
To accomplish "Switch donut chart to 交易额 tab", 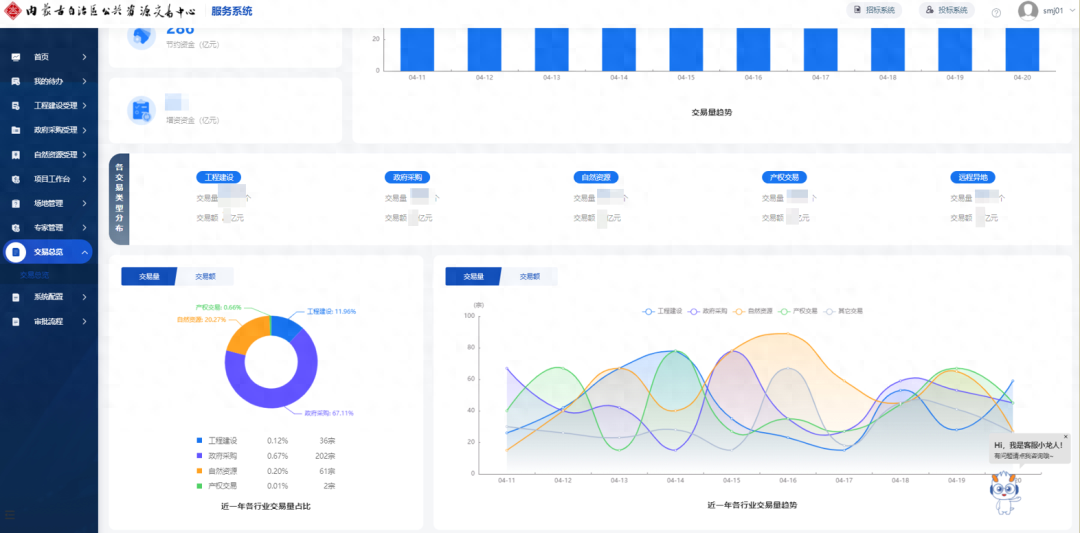I will tap(205, 276).
